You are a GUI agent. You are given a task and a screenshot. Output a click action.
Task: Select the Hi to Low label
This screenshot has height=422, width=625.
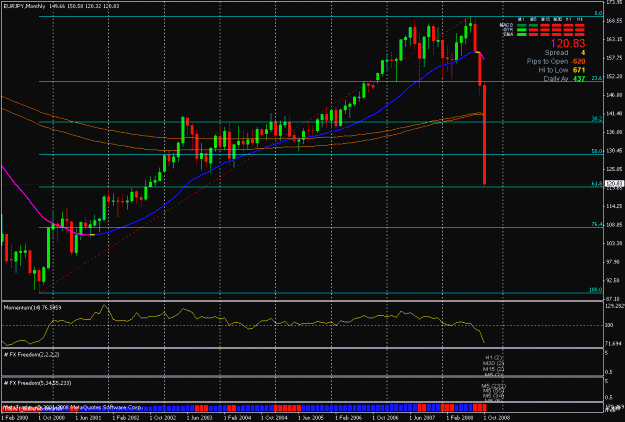553,70
